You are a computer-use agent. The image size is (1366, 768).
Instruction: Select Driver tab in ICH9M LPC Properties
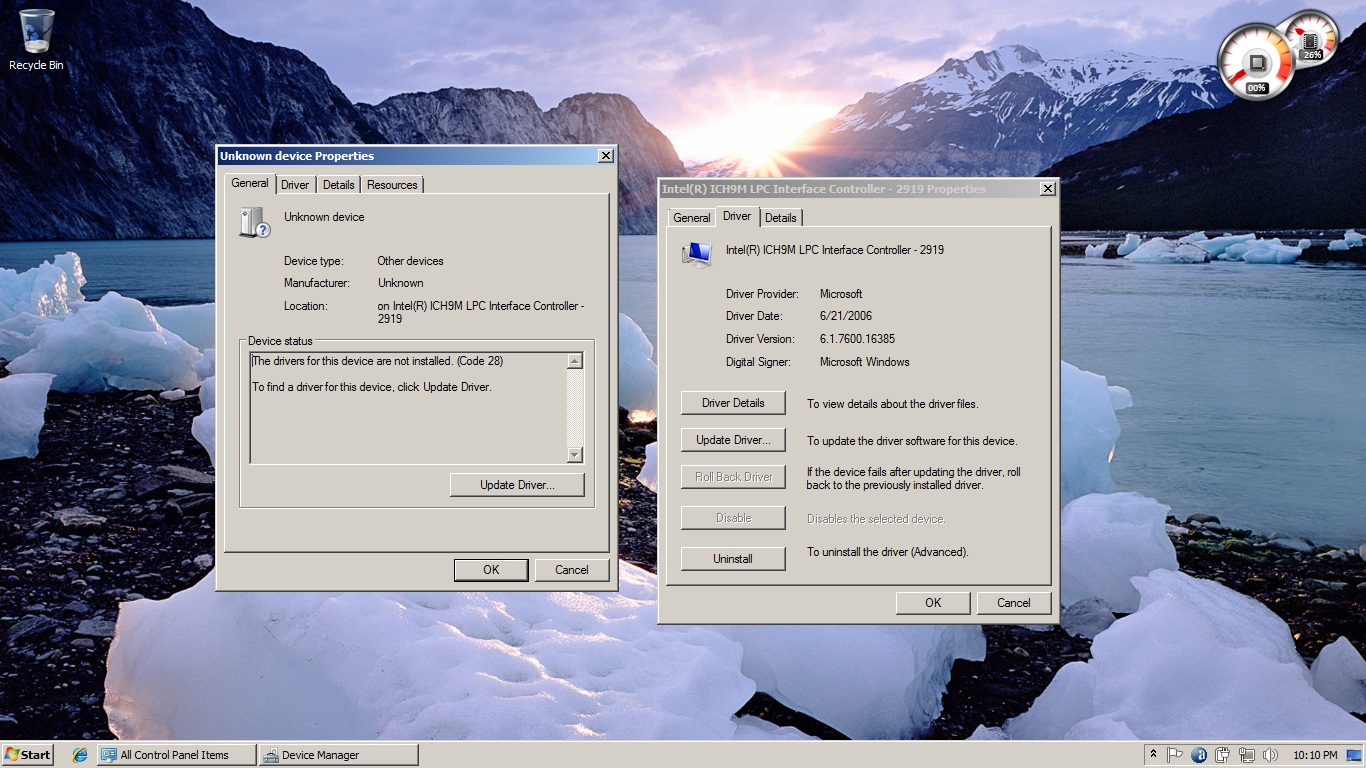[737, 216]
